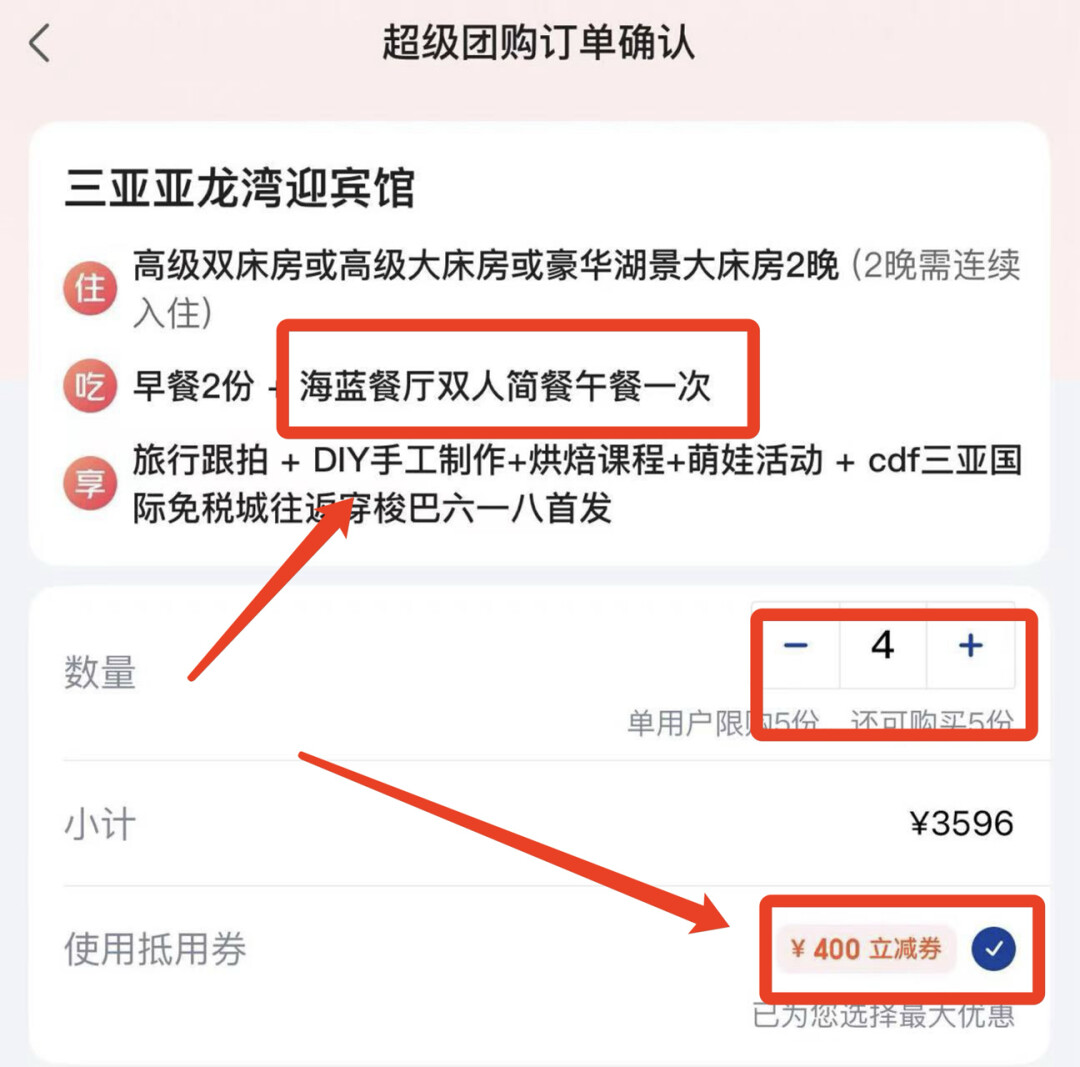
Task: Tap the 三亚亚龙湾迎宾馆 hotel title
Action: click(240, 187)
